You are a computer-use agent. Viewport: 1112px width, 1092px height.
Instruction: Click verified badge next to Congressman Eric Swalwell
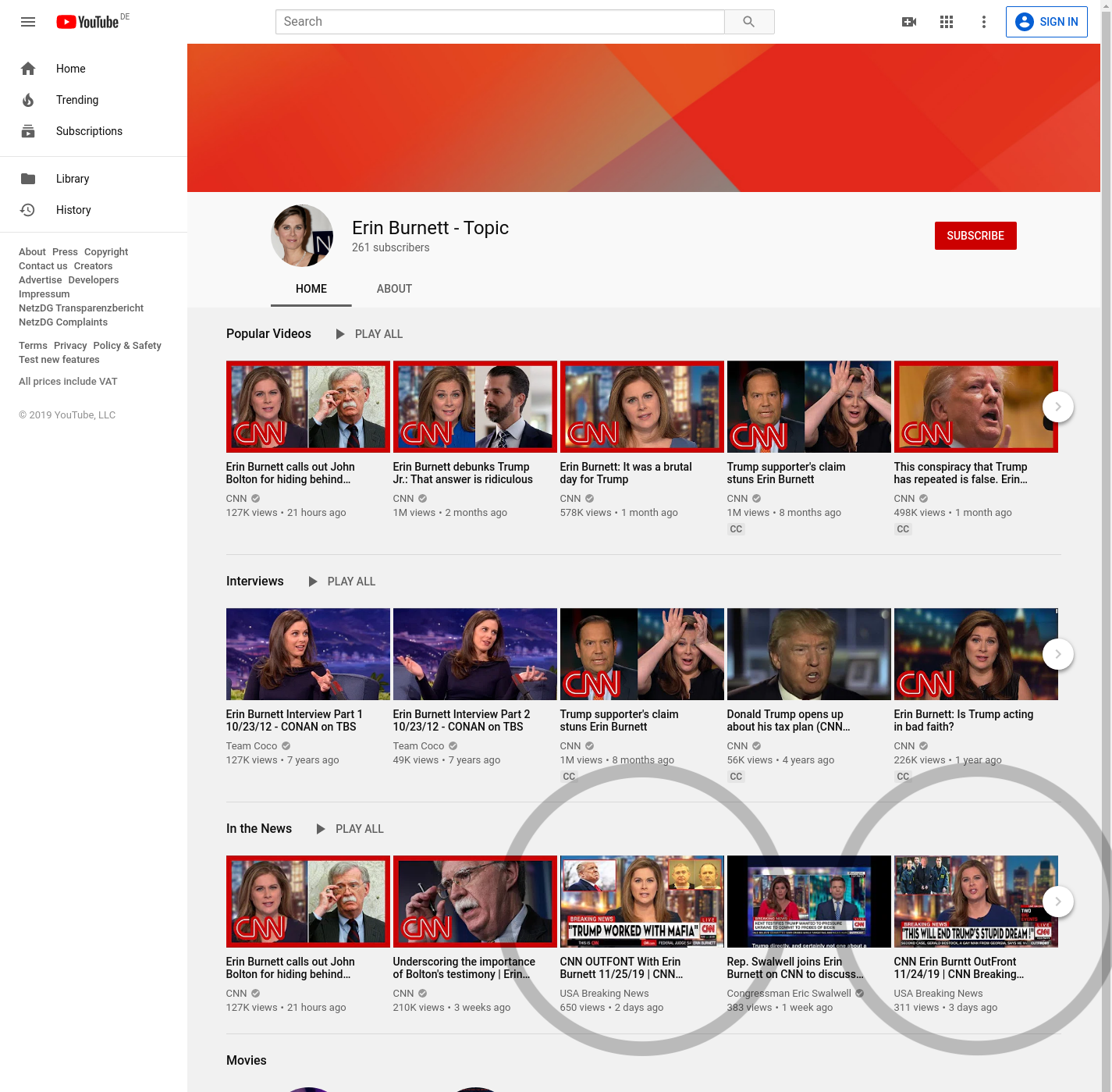[859, 994]
